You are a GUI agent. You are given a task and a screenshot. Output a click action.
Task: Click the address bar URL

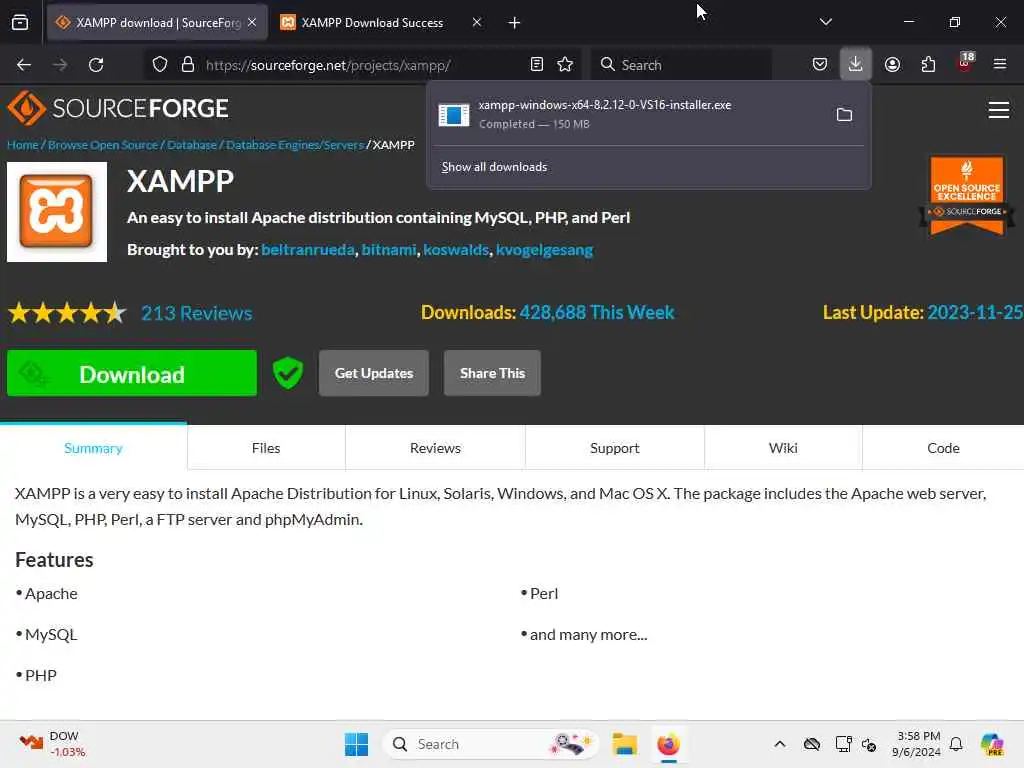click(328, 65)
